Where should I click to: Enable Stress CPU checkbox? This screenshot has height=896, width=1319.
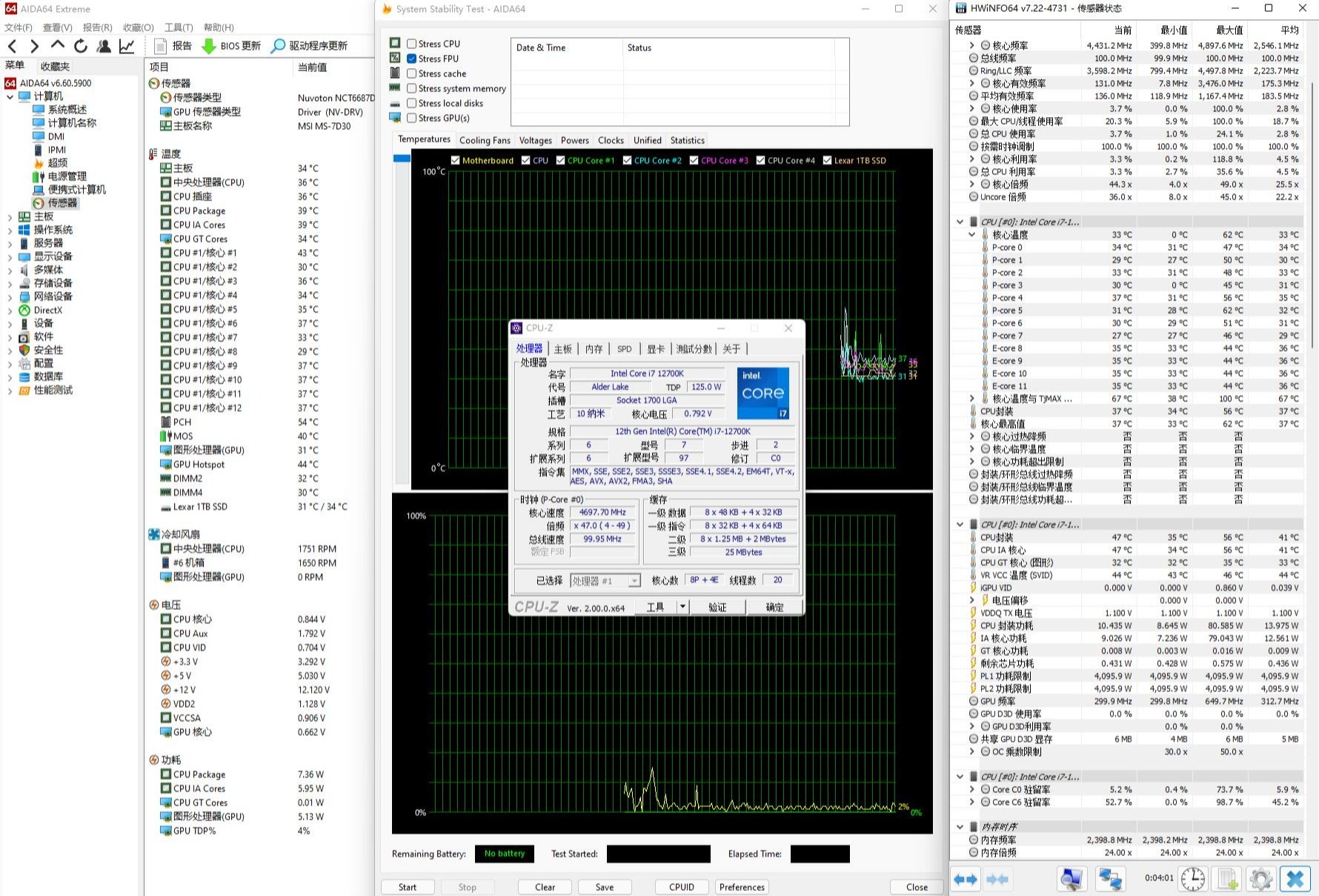411,44
